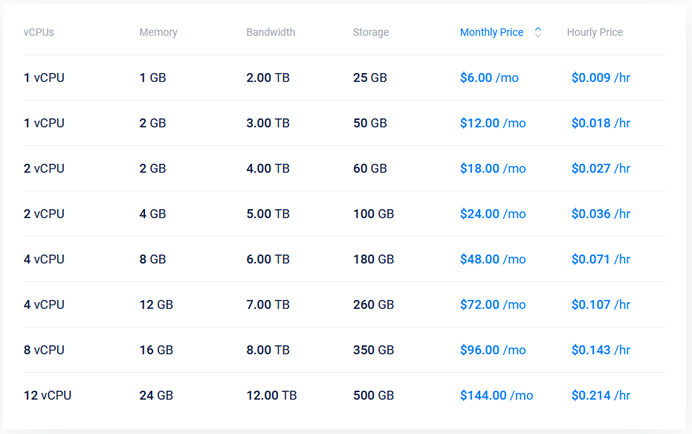Click the sort arrows icon beside Monthly Price
Image resolution: width=692 pixels, height=434 pixels.
point(538,32)
